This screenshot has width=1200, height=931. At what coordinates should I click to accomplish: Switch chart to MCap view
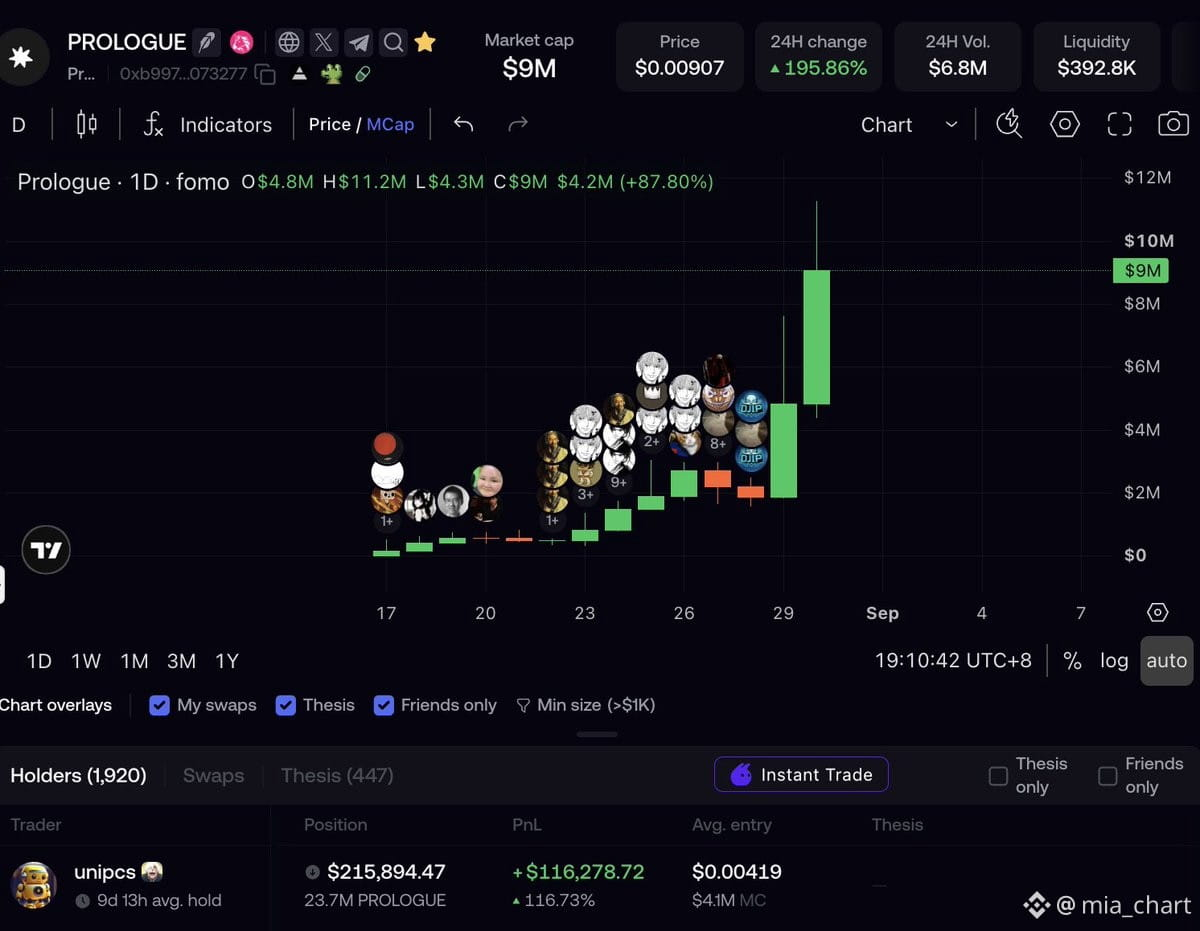(390, 124)
